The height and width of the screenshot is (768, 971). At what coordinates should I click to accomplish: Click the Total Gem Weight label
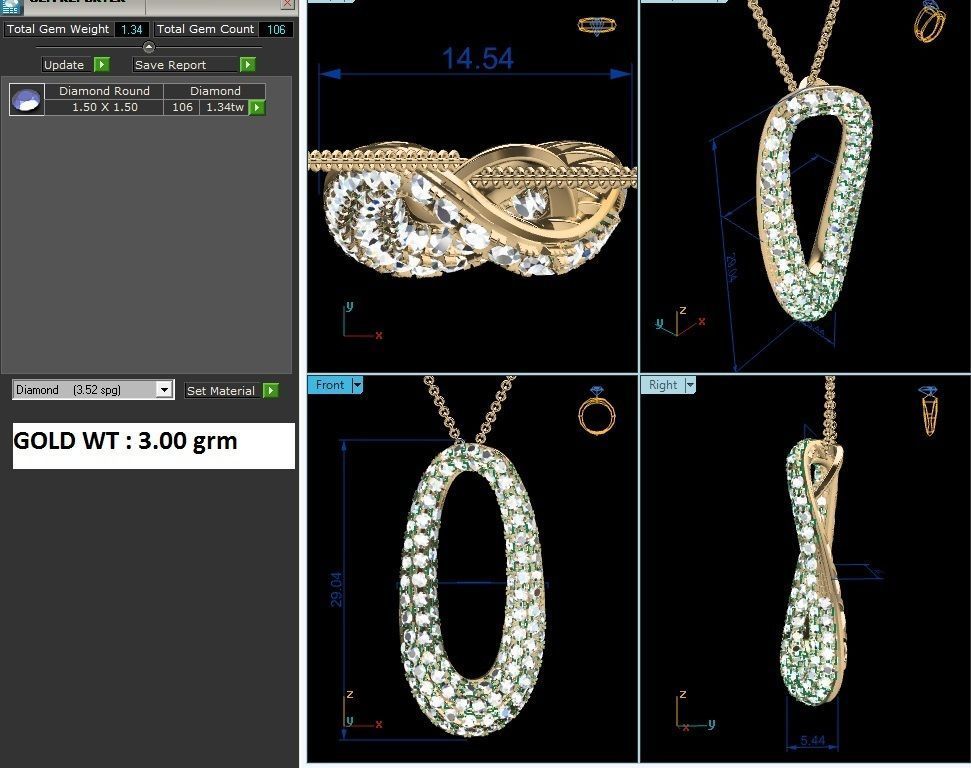58,29
